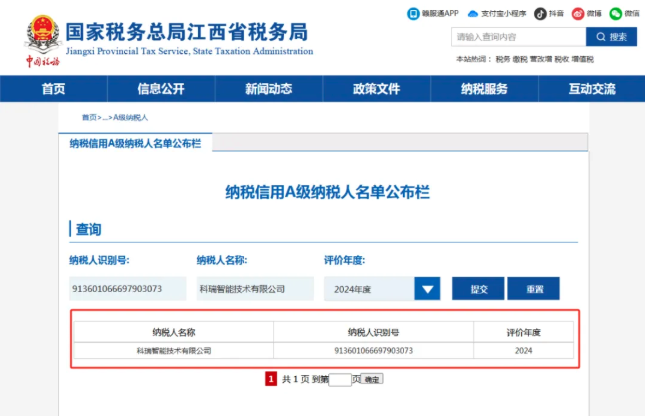Expand the 评价年度 dropdown arrow

click(x=428, y=289)
